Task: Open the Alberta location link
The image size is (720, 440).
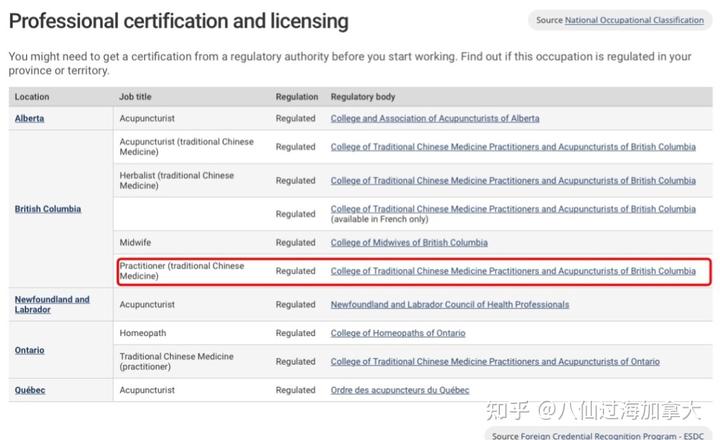Action: pos(29,118)
